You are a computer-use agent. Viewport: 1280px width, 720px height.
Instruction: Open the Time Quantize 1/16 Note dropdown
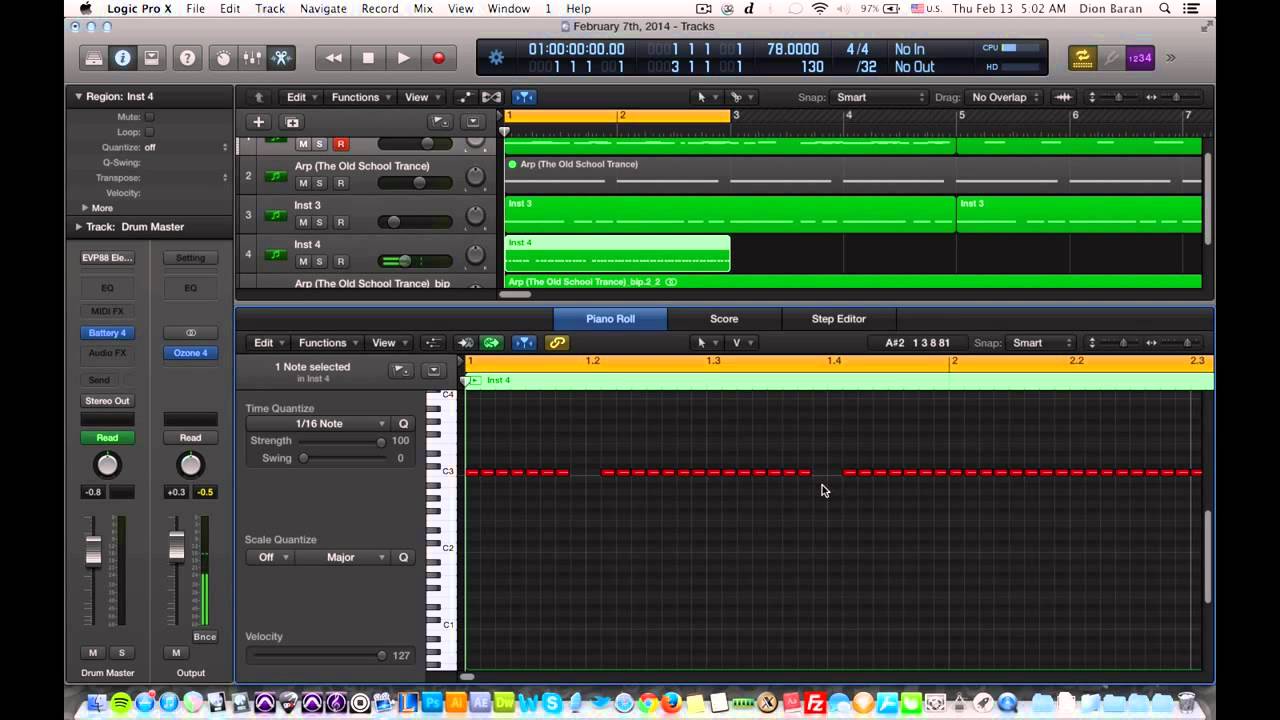coord(318,424)
